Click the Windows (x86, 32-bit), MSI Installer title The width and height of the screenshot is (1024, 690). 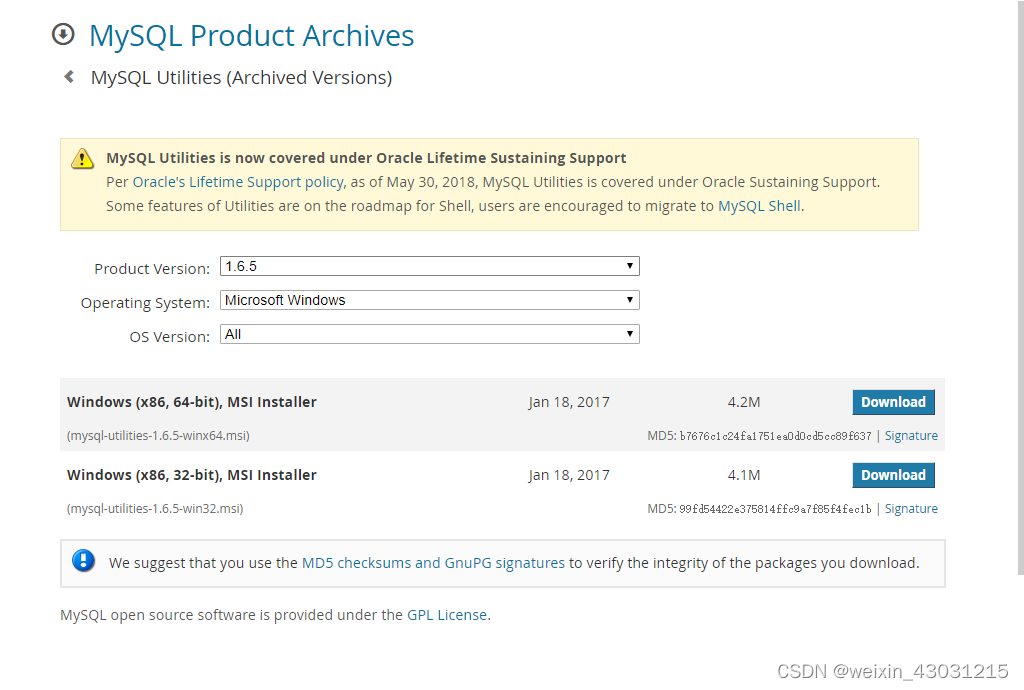tap(191, 475)
